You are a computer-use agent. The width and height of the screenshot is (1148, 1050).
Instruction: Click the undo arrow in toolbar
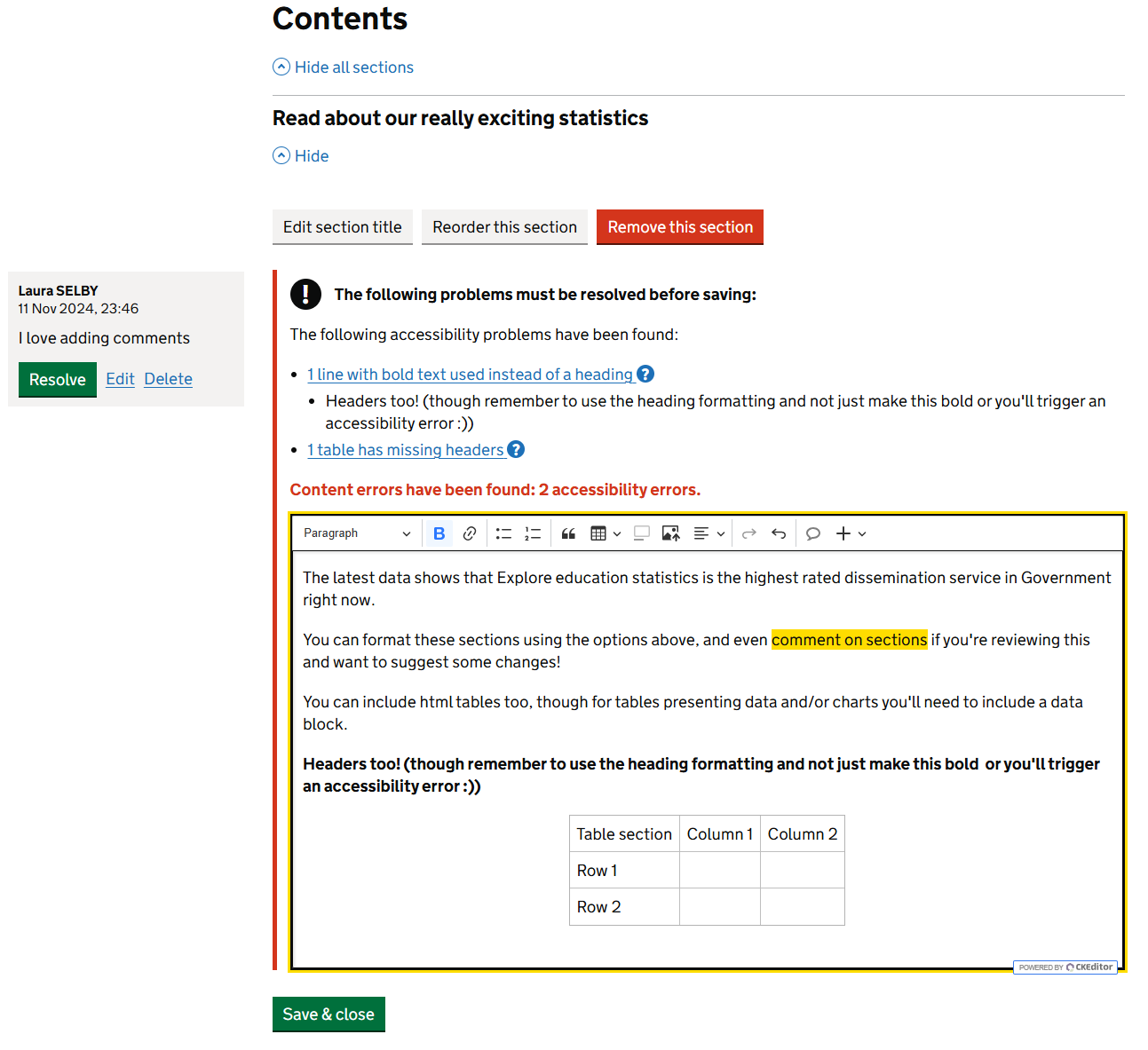[779, 533]
